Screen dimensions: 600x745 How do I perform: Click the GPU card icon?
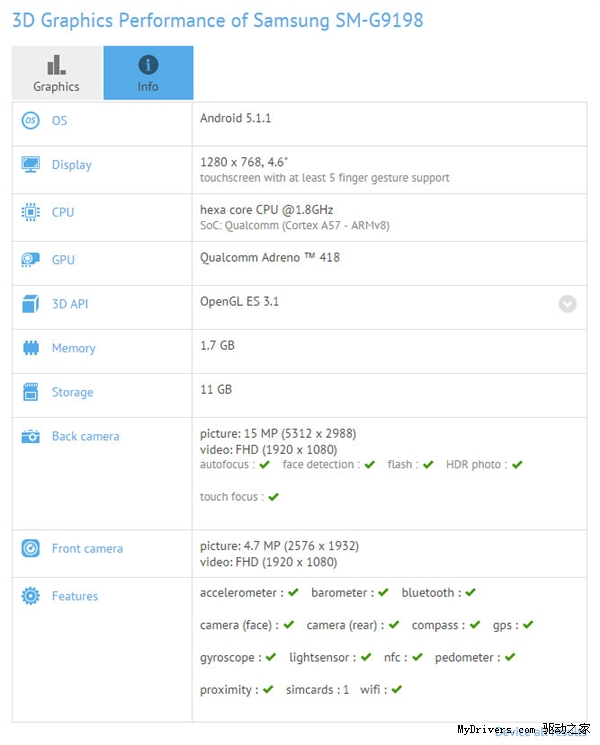pos(30,259)
